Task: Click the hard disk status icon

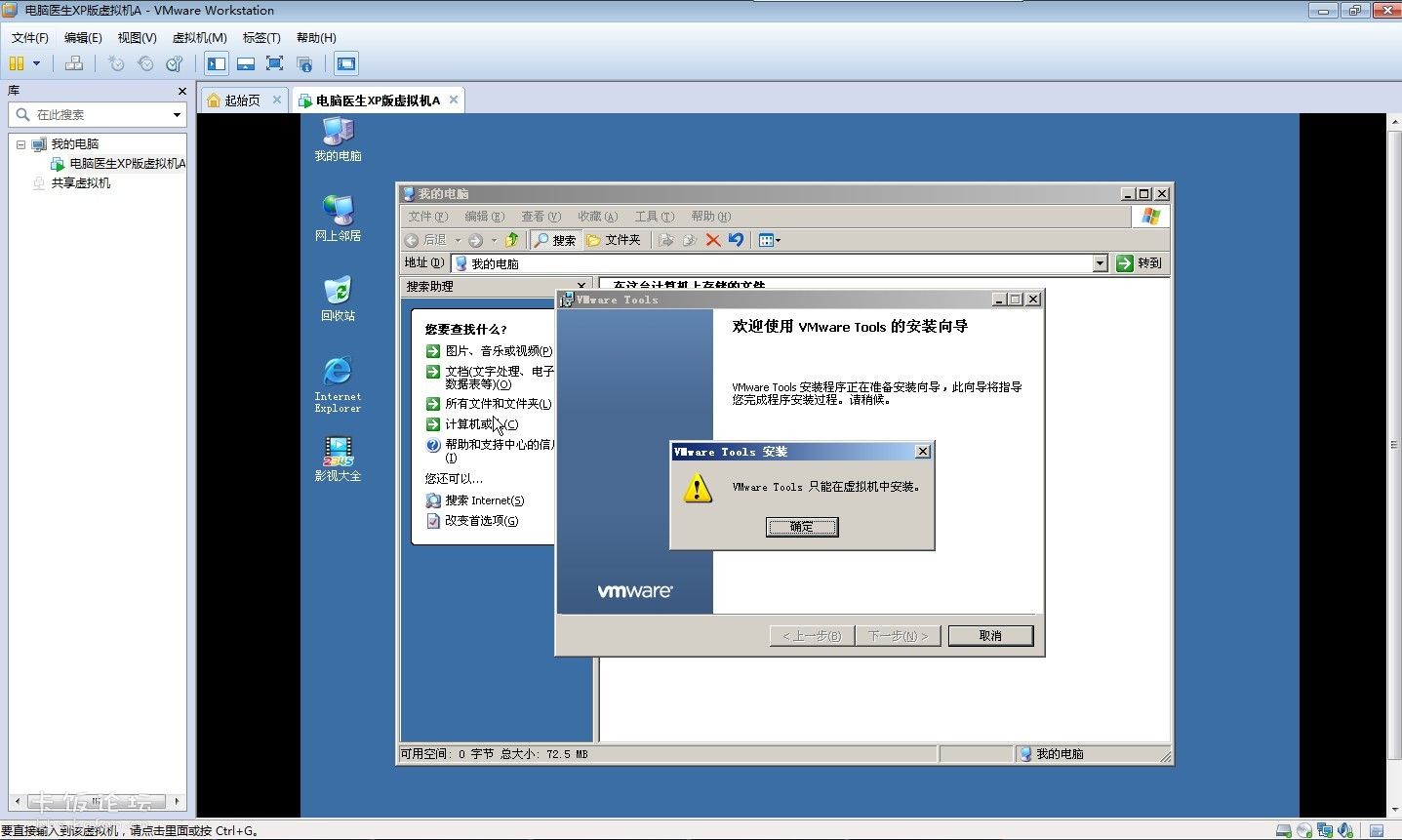Action: point(1284,831)
